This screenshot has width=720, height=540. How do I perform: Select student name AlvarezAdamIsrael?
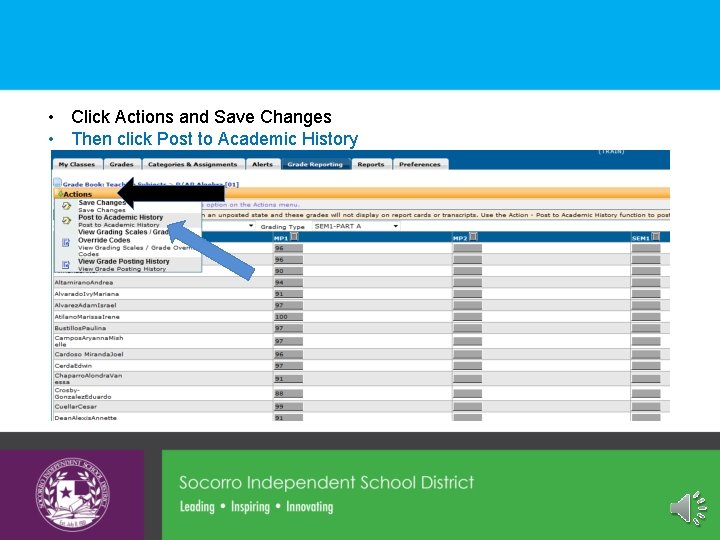(x=85, y=305)
